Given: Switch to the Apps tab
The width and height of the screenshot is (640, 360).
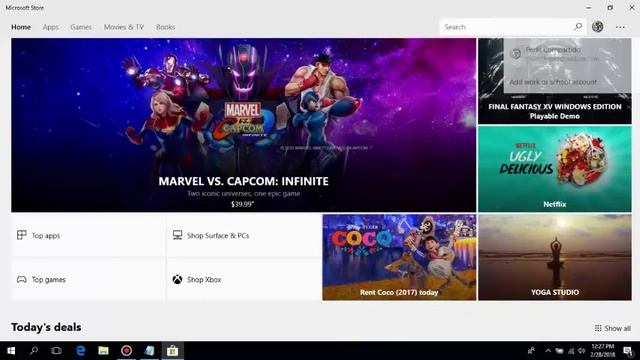Looking at the screenshot, I should pyautogui.click(x=51, y=27).
